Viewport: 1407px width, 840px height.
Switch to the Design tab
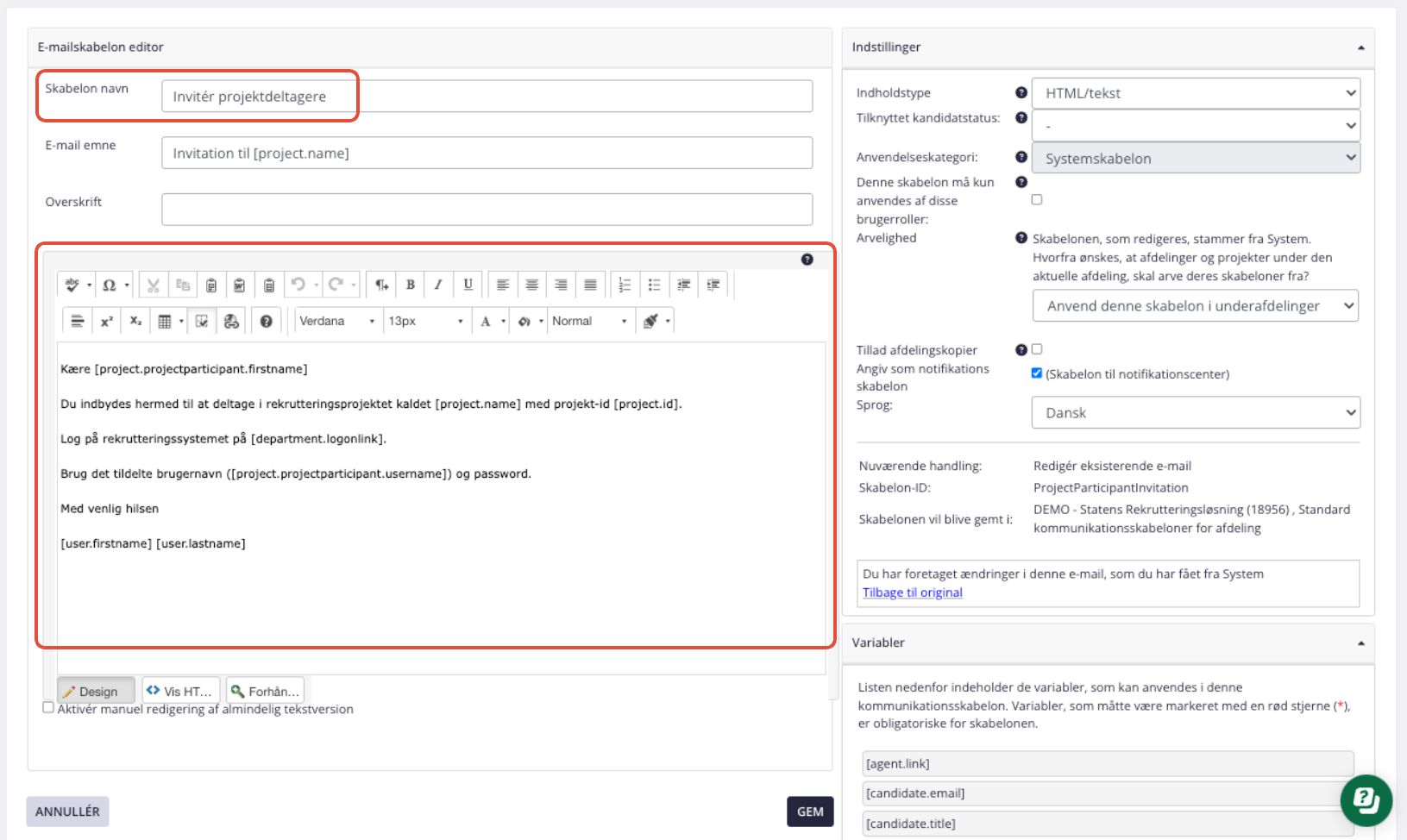point(96,691)
